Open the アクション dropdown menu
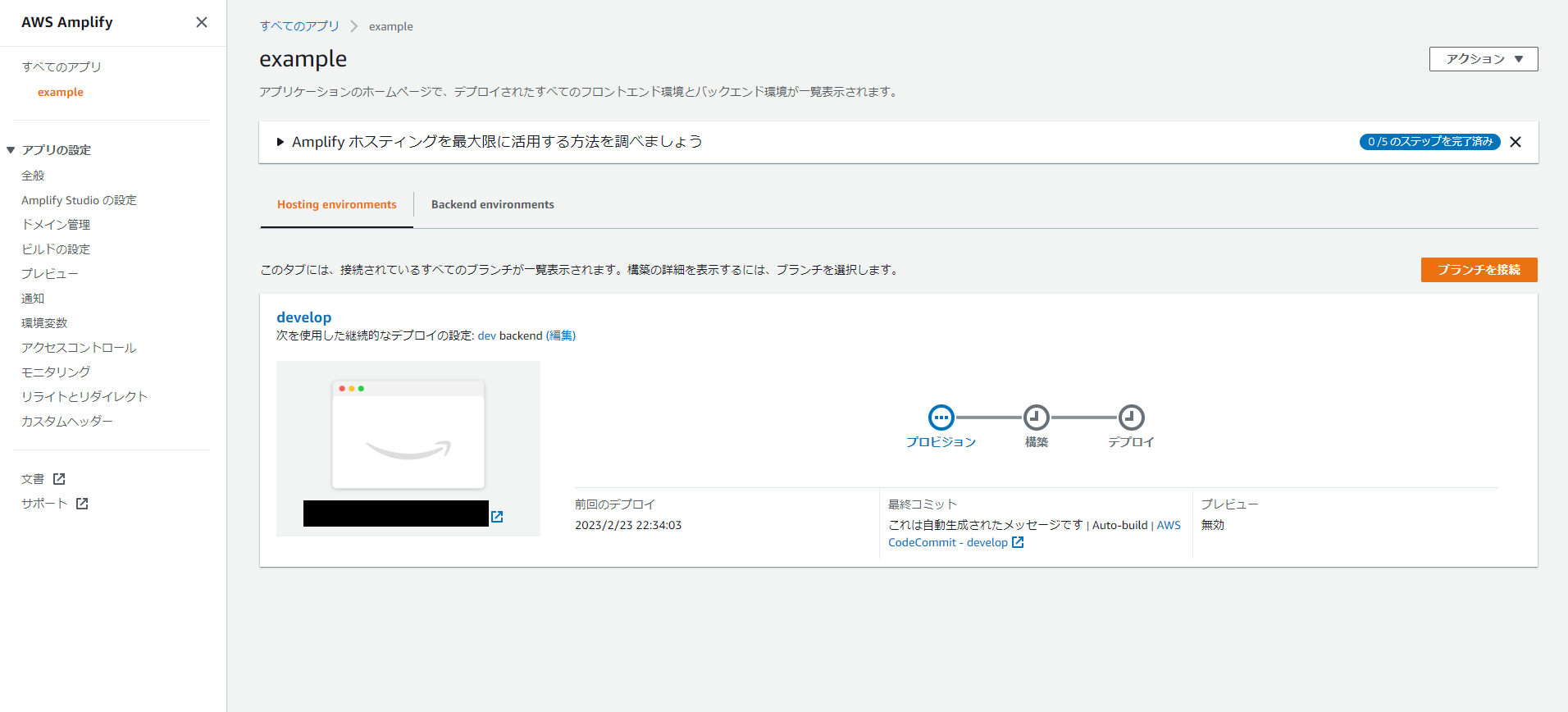This screenshot has width=1568, height=712. 1484,59
